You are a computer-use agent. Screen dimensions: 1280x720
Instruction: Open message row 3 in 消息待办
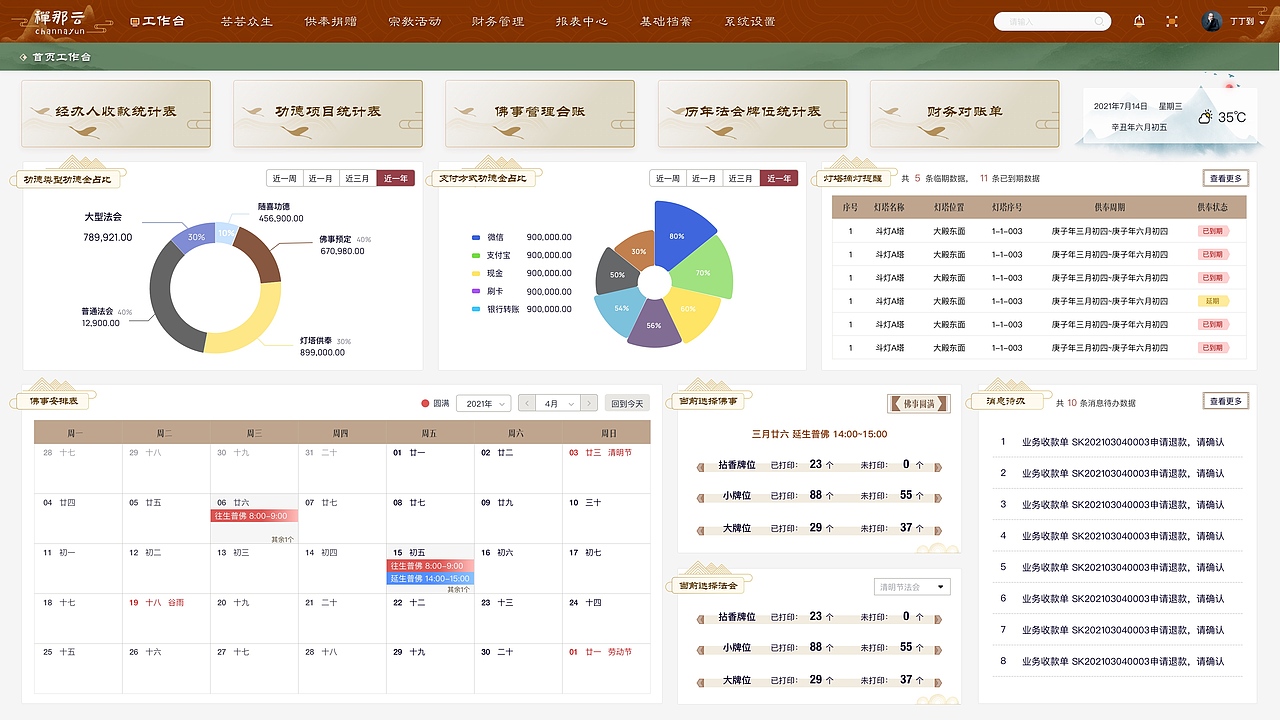click(1118, 504)
